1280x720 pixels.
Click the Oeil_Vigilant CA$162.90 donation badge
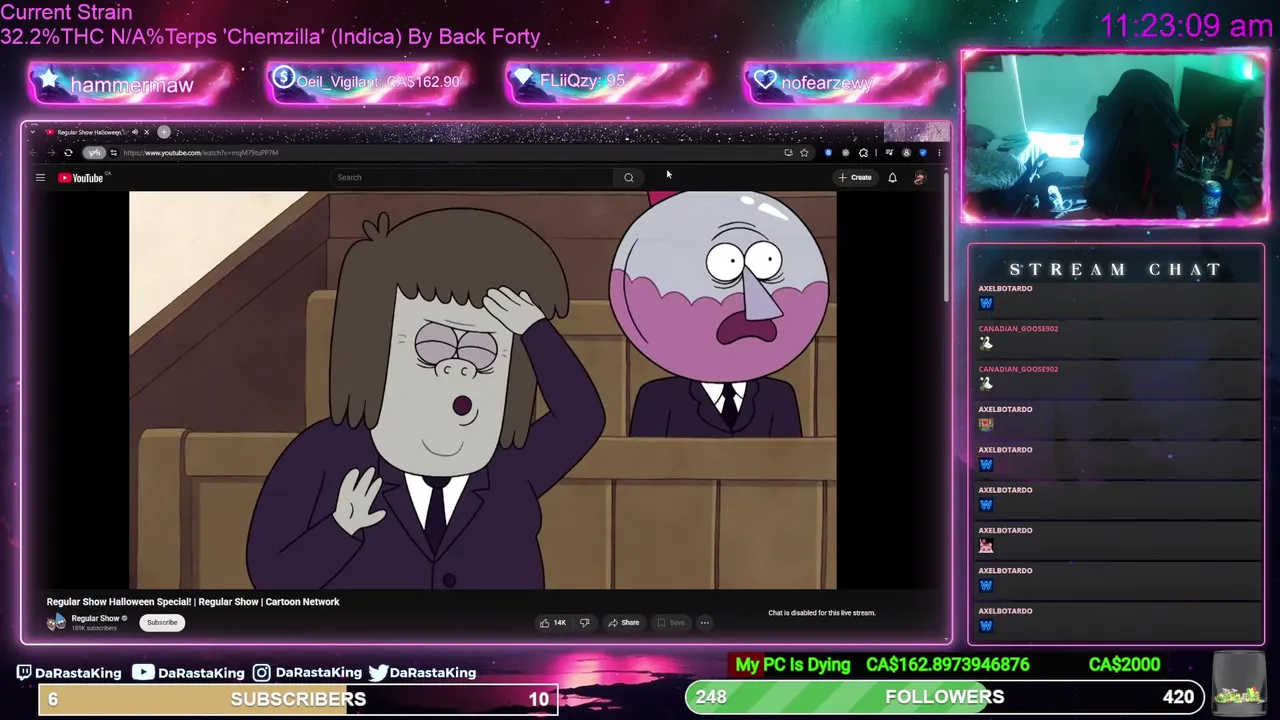(x=369, y=82)
